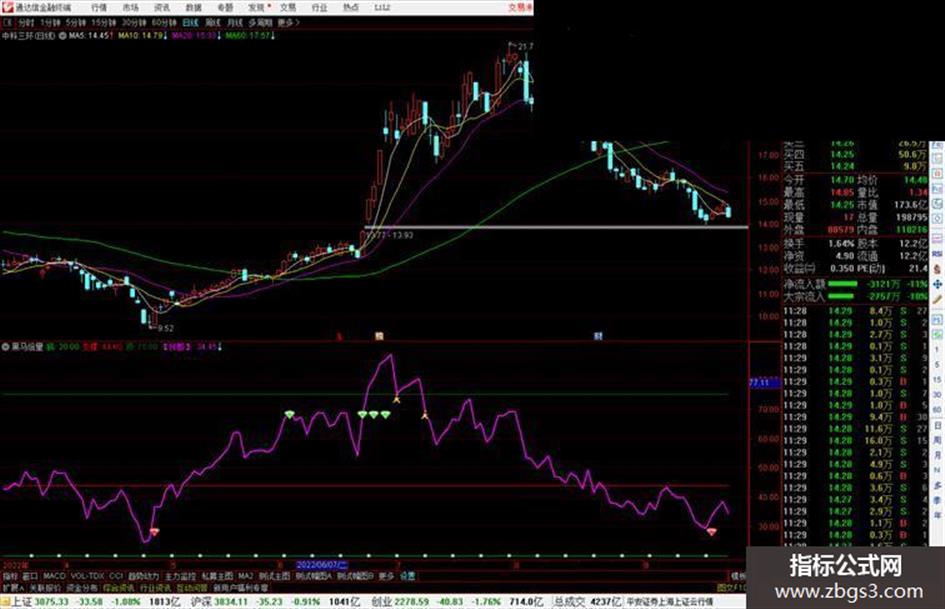Click the RSI icon in right sidebar
Image resolution: width=945 pixels, height=609 pixels.
point(937,254)
